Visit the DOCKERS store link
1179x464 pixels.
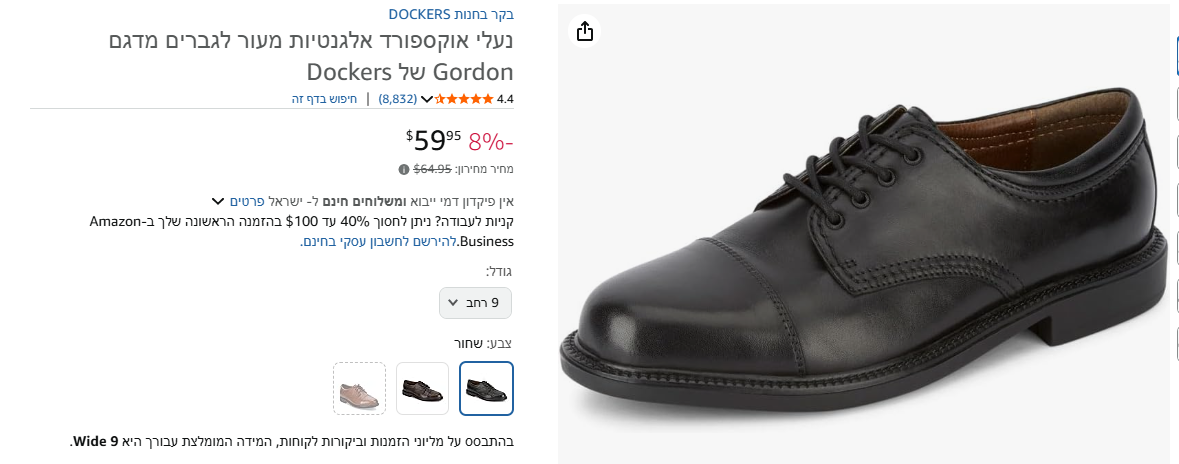[x=451, y=14]
